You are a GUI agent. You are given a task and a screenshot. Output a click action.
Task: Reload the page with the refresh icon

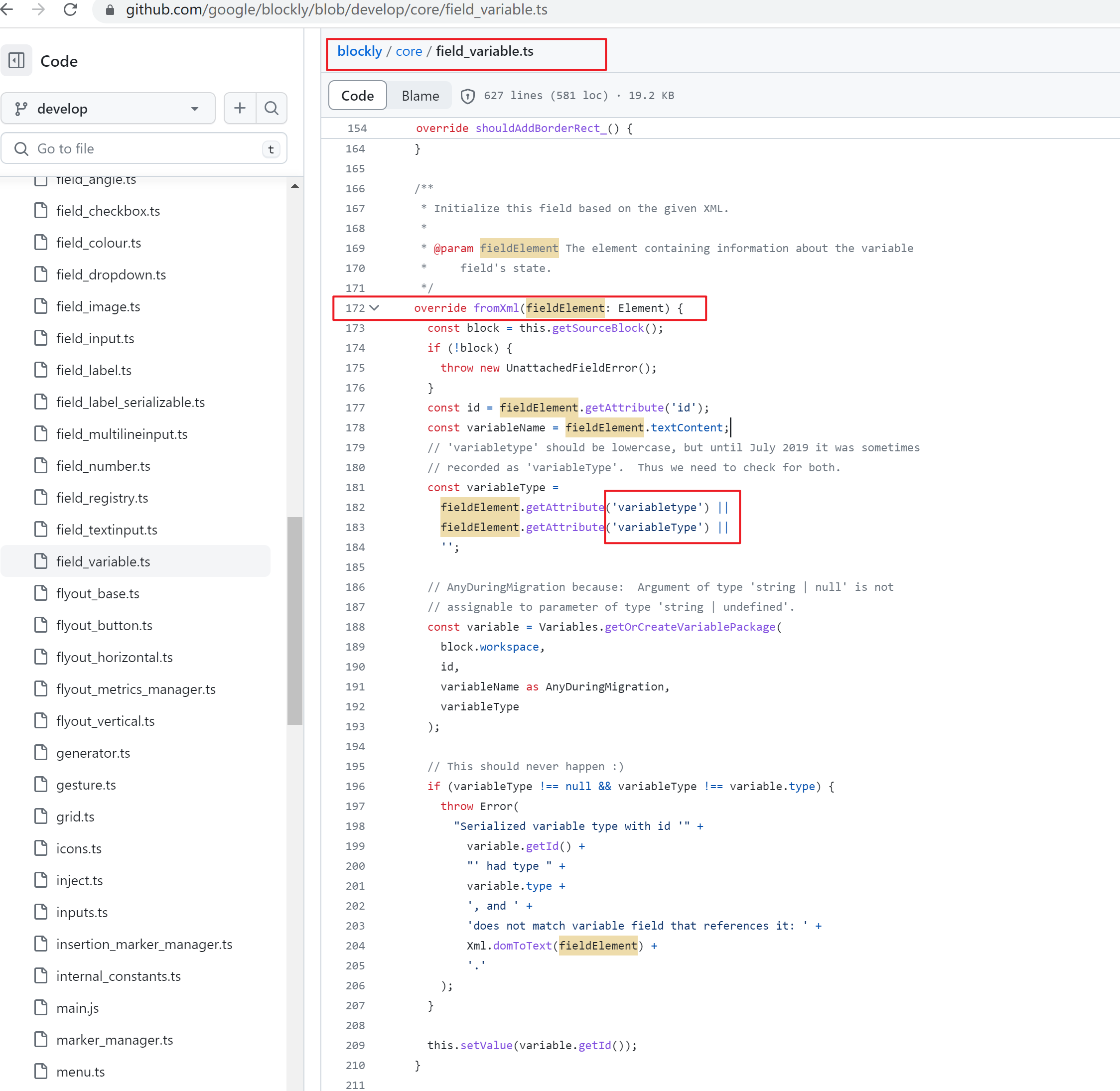(71, 10)
